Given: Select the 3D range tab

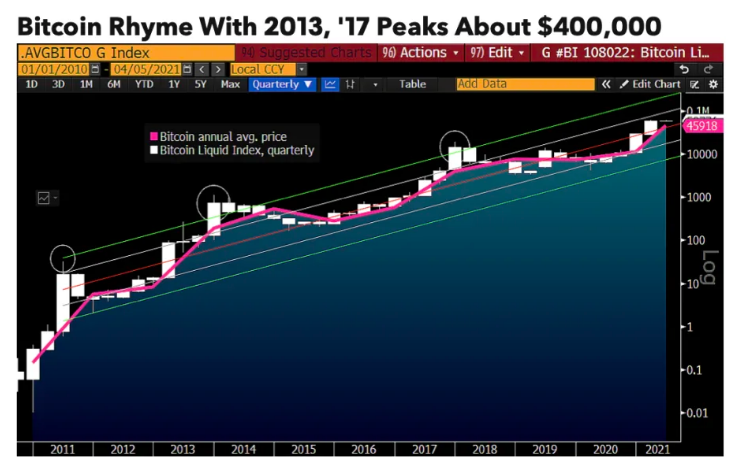Looking at the screenshot, I should click(58, 84).
